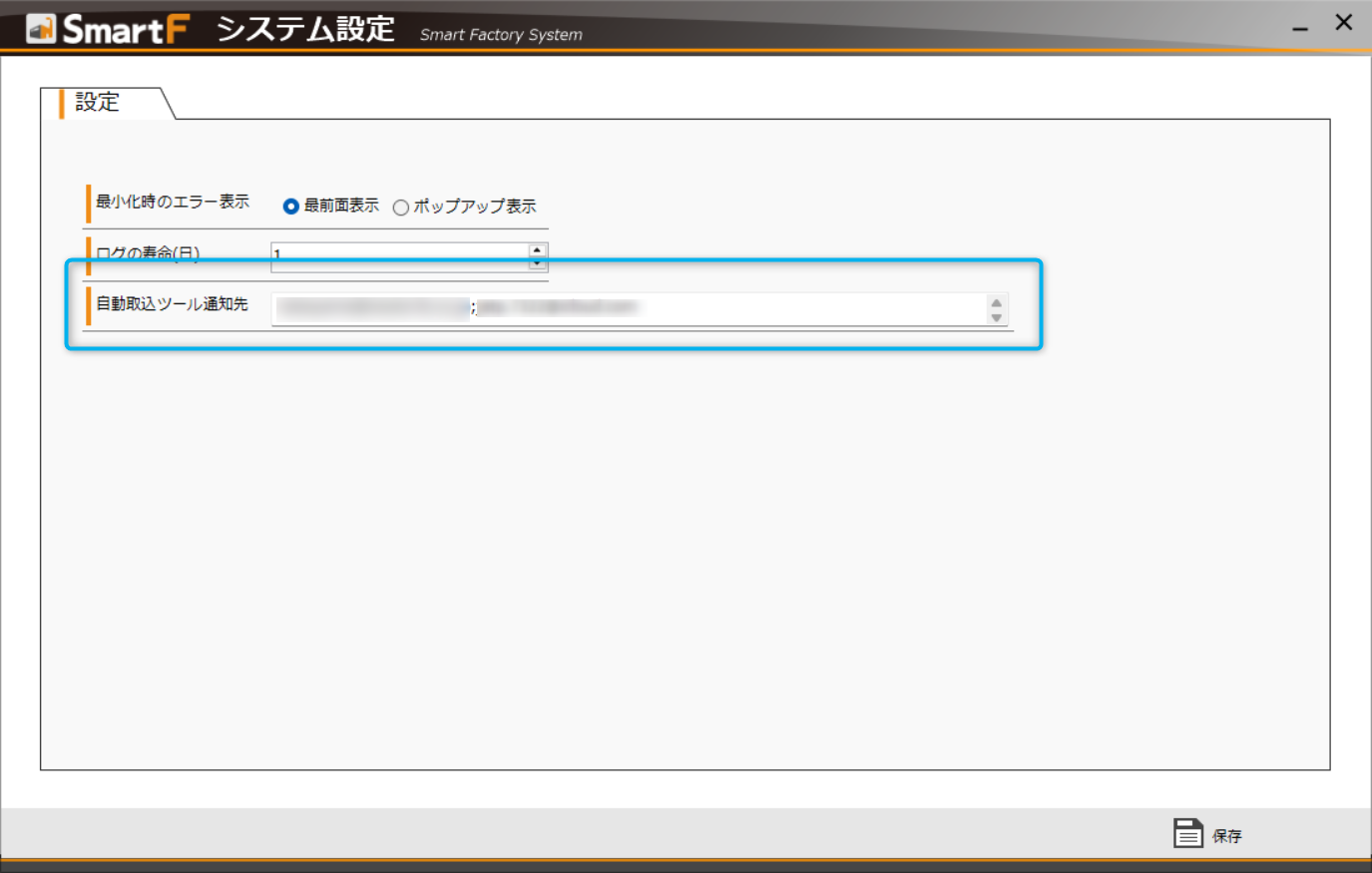Decrease ログの寿命 value with down arrow
Screen dimensions: 1372x873
point(537,263)
